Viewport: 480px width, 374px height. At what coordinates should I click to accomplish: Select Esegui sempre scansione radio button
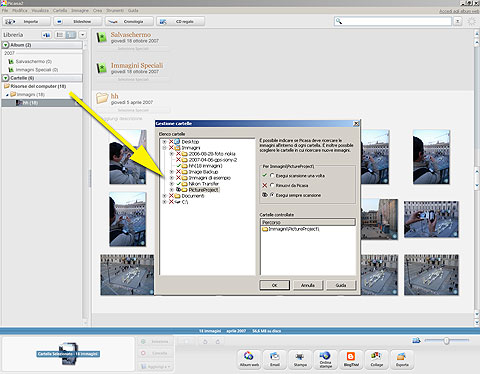point(272,195)
